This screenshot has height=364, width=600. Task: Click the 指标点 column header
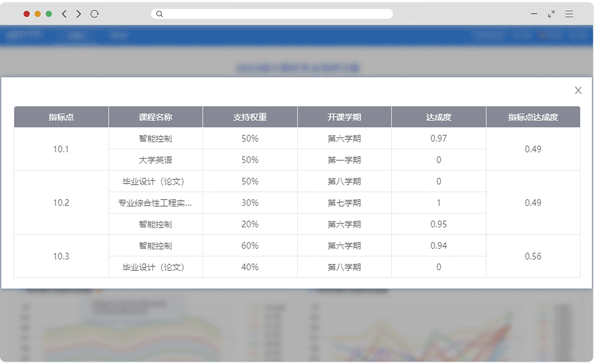(61, 117)
